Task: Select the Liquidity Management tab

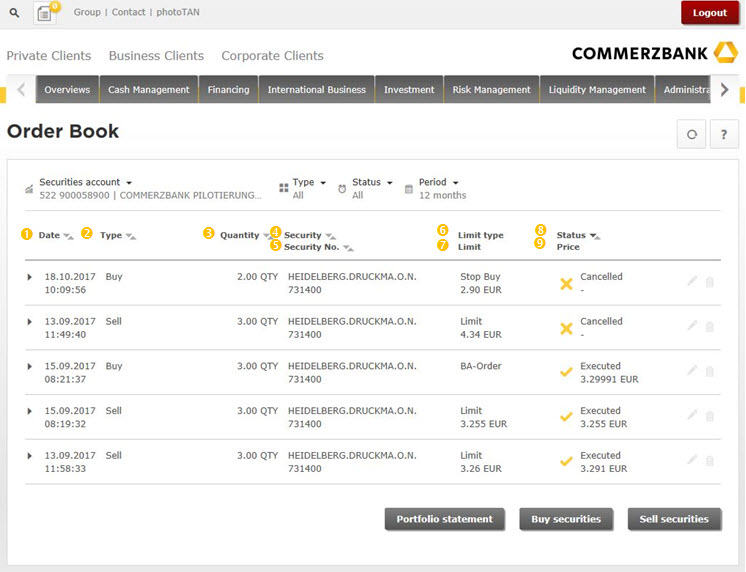Action: point(597,89)
